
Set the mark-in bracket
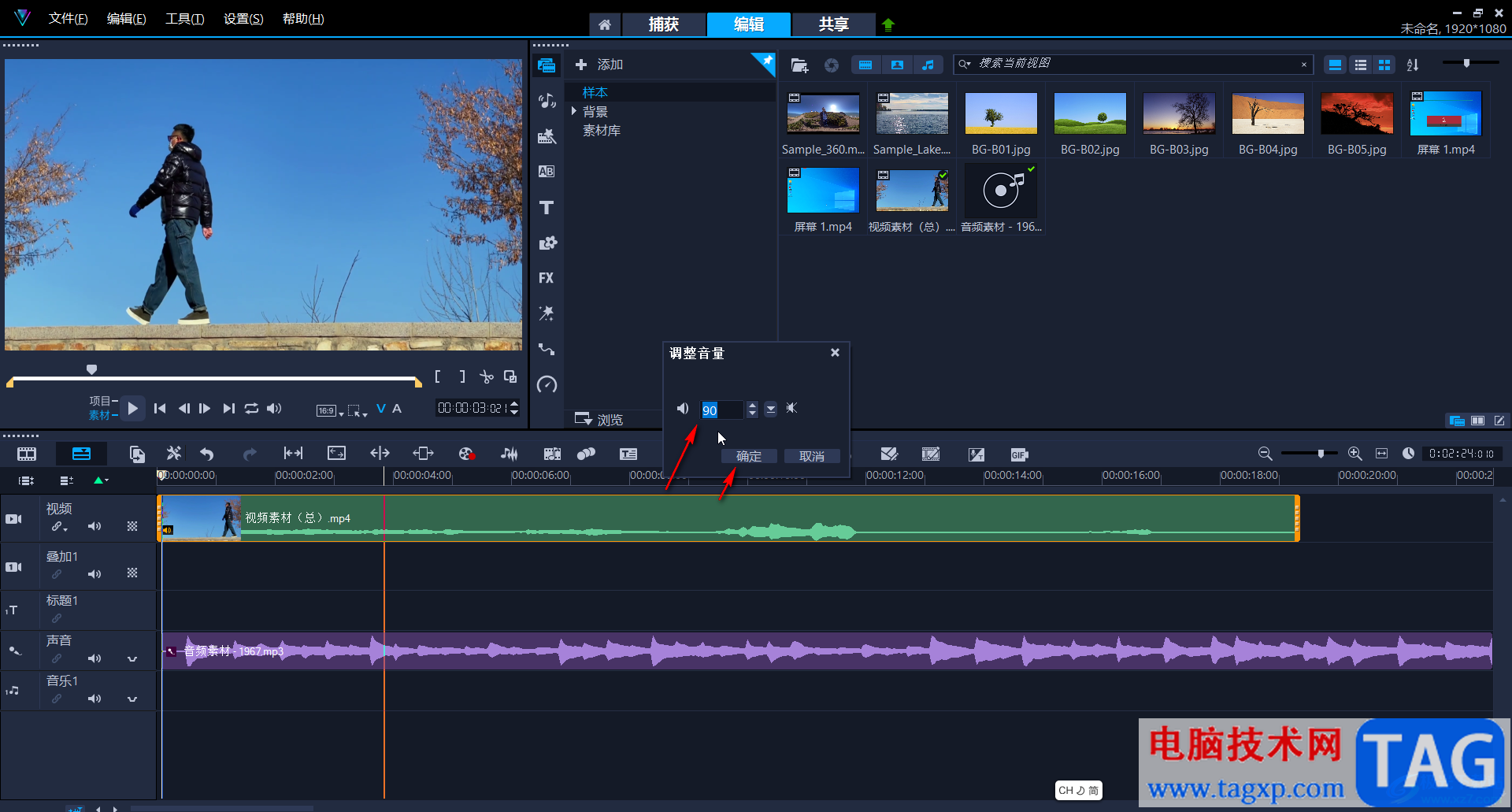point(438,377)
